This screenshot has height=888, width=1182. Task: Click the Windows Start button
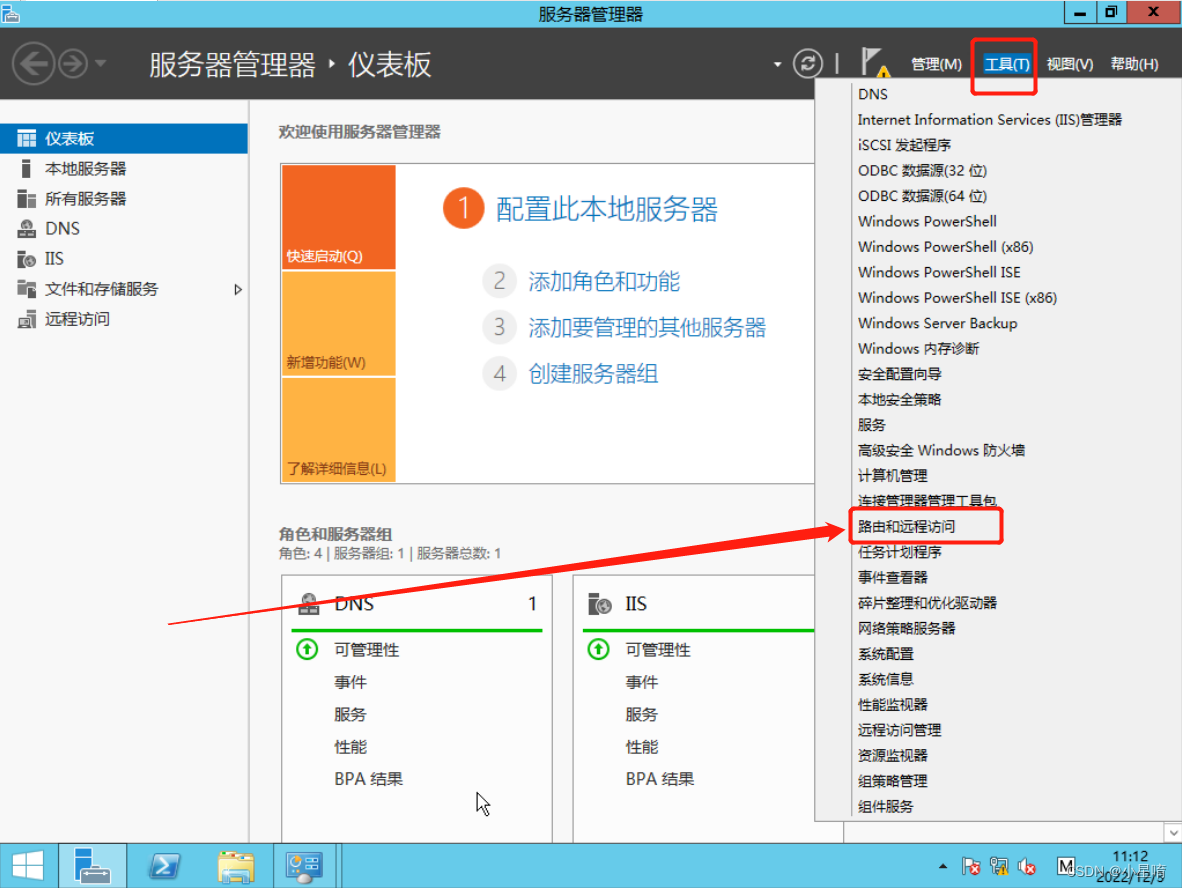tap(28, 865)
